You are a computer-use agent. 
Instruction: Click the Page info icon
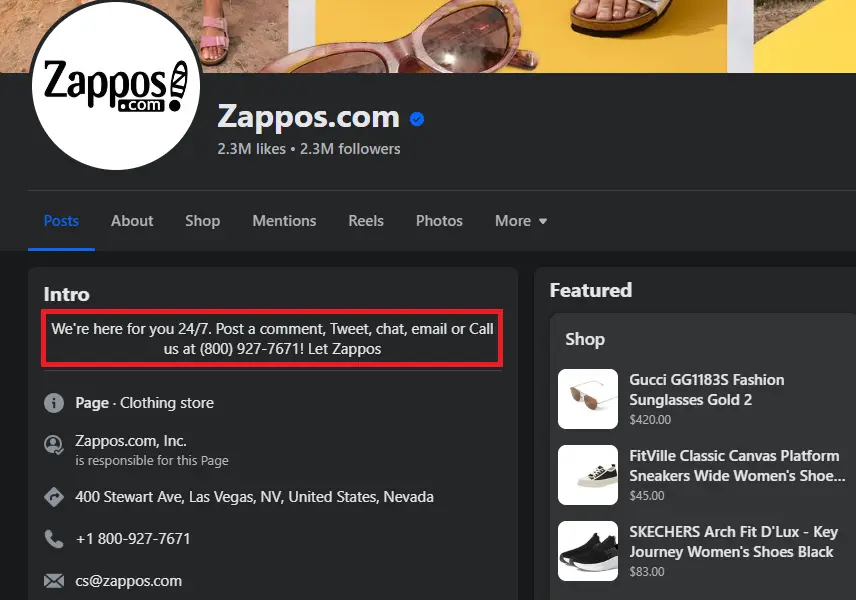pos(54,403)
